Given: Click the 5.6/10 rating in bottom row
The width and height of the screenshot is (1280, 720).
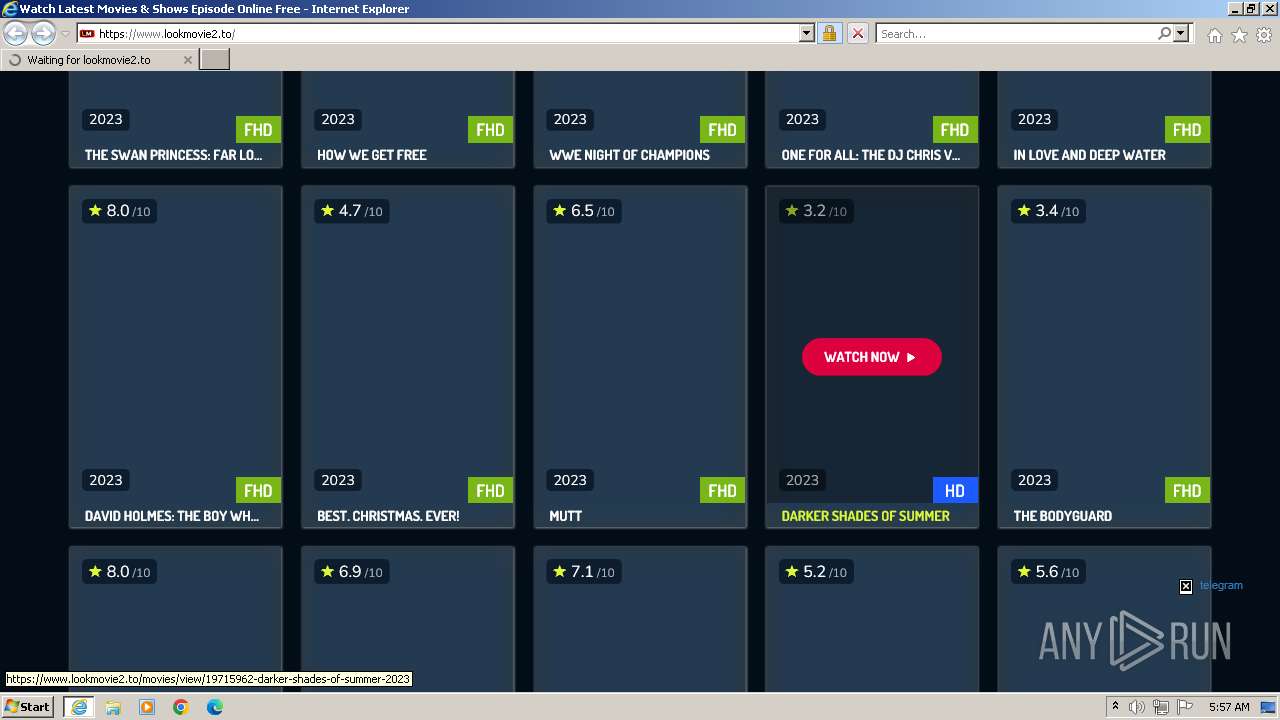Looking at the screenshot, I should [x=1047, y=572].
